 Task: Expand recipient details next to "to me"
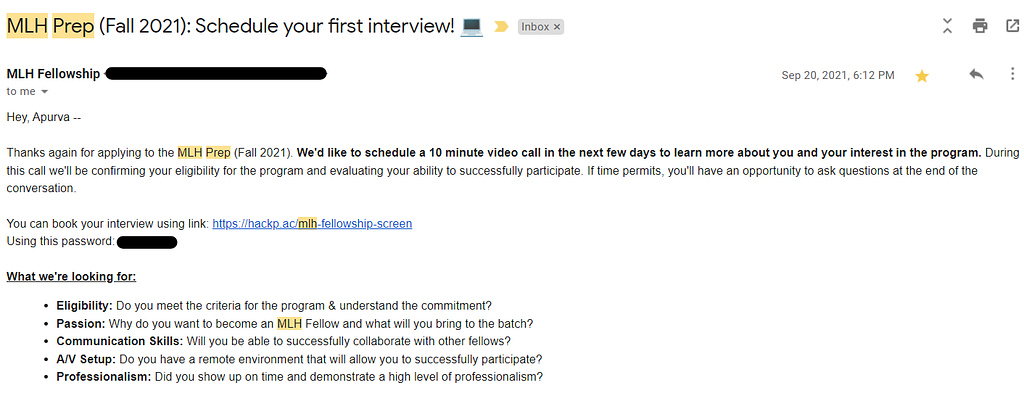tap(44, 91)
